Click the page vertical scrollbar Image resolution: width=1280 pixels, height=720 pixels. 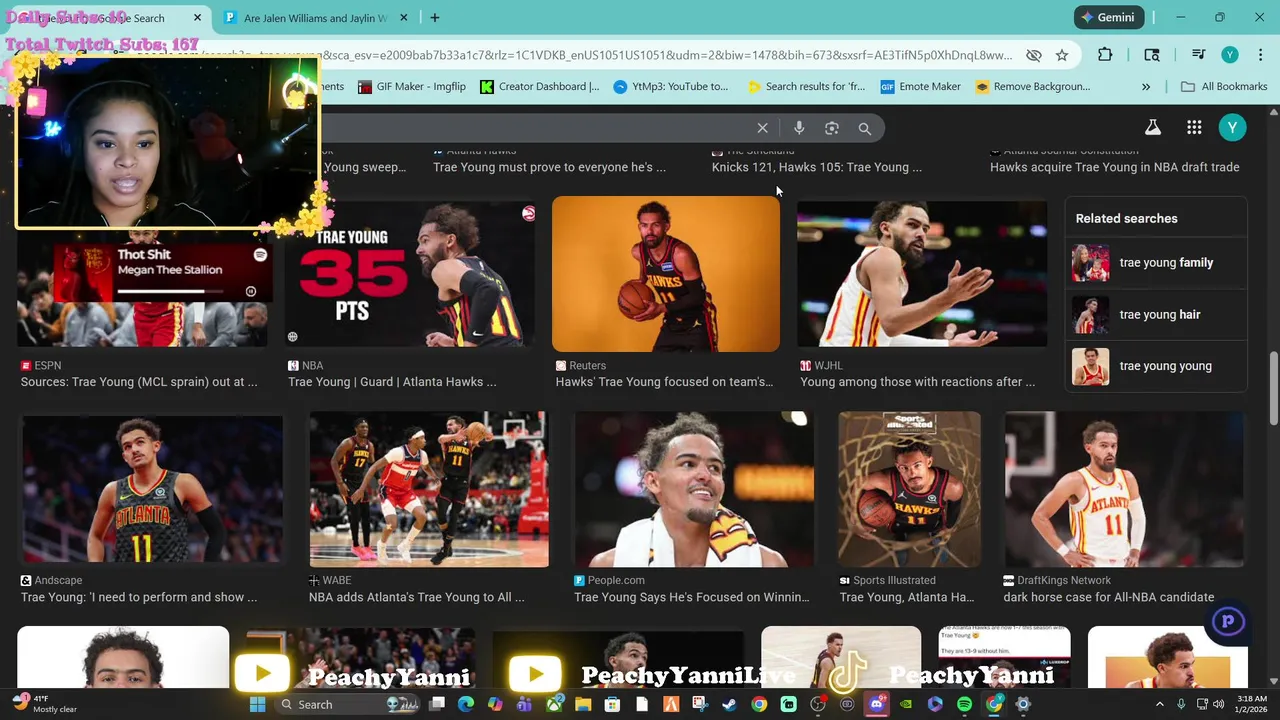(x=1273, y=388)
